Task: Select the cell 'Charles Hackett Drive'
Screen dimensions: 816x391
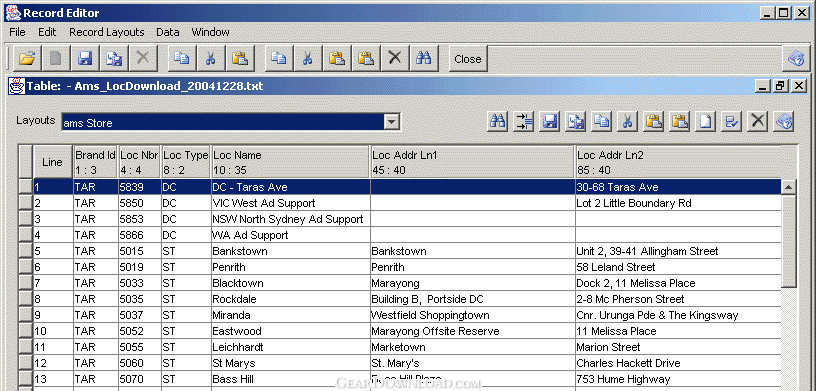Action: tap(678, 363)
